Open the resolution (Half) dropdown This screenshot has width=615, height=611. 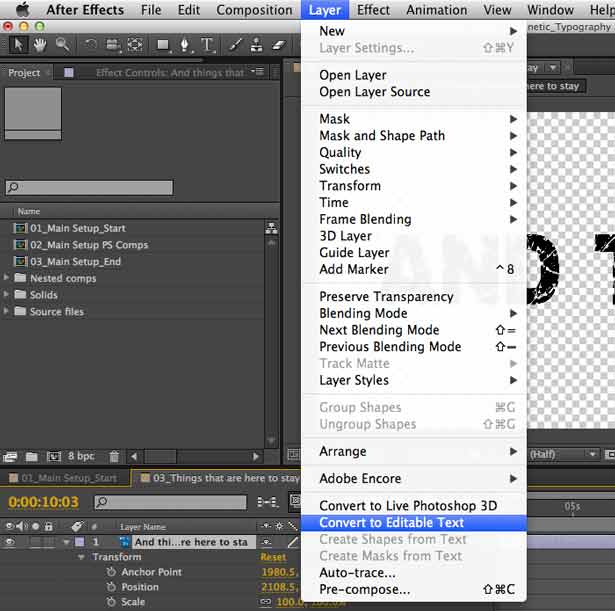pos(563,455)
